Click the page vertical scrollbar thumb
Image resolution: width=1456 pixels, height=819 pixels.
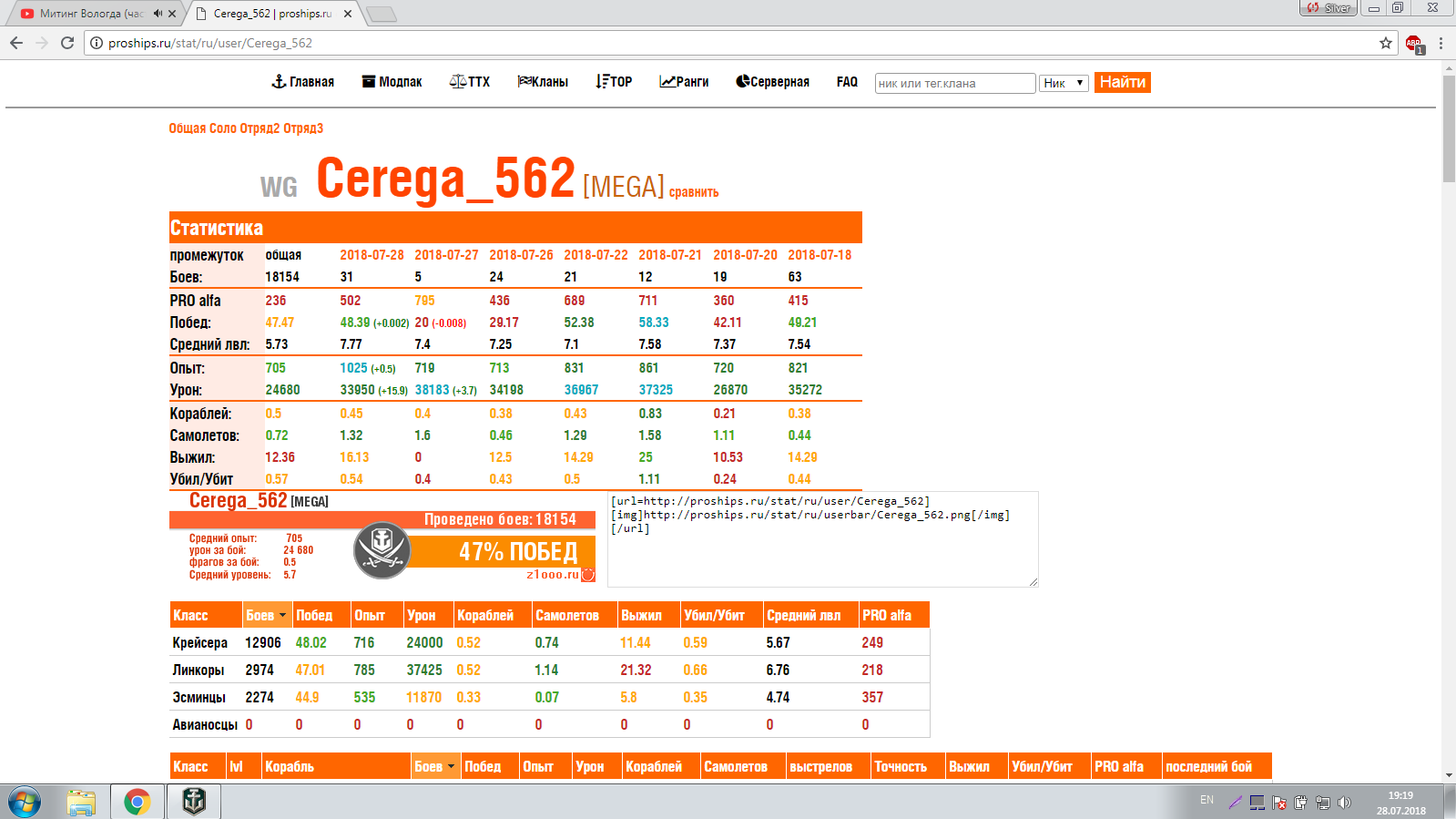click(1449, 128)
